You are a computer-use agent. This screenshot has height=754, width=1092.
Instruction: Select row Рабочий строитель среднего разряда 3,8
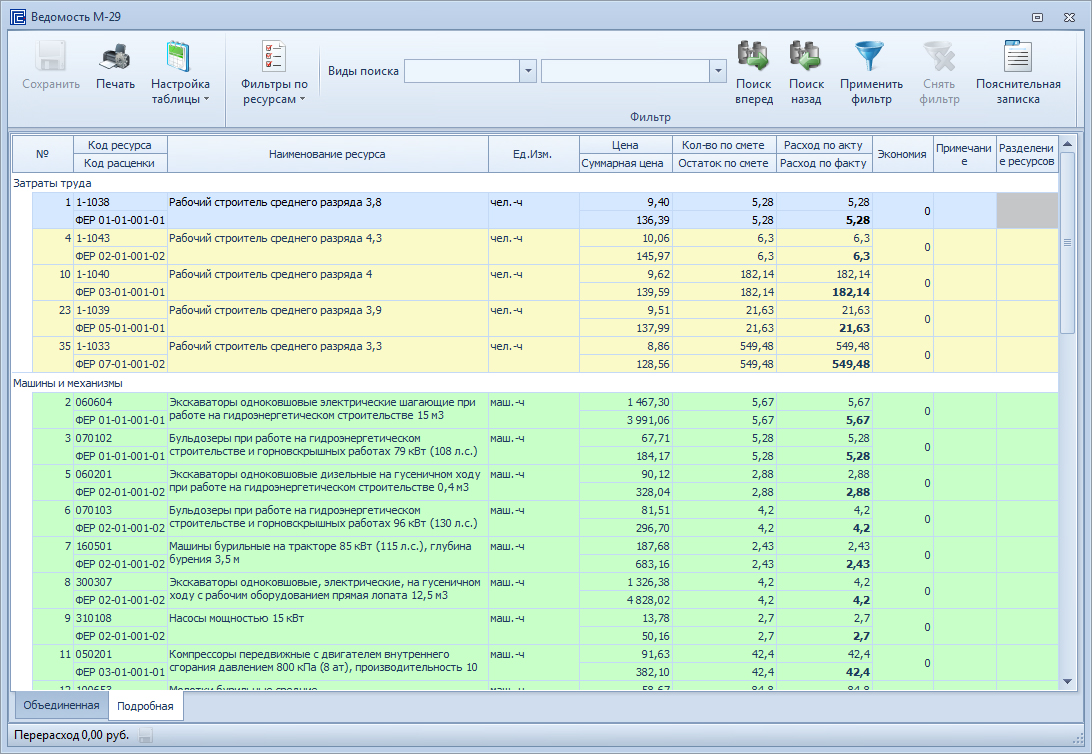click(545, 211)
